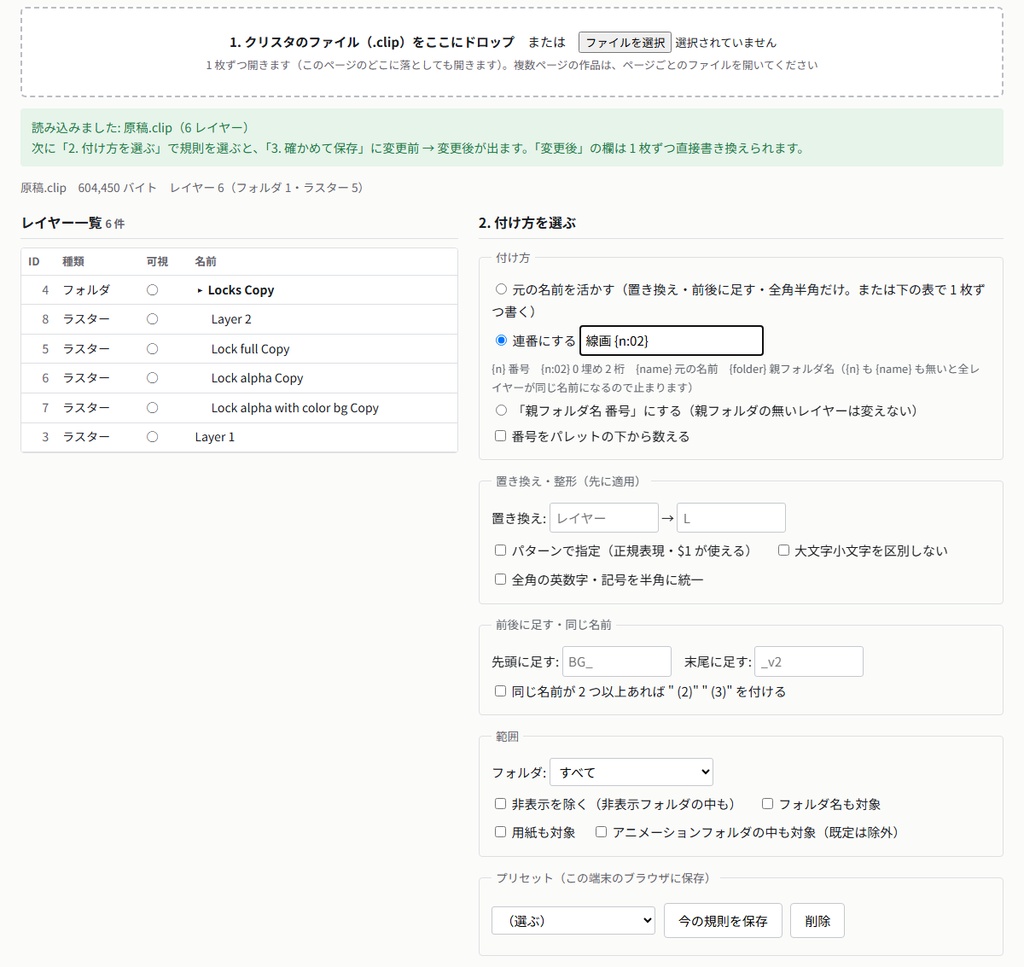1024x967 pixels.
Task: Click the ID column header
Action: point(34,261)
